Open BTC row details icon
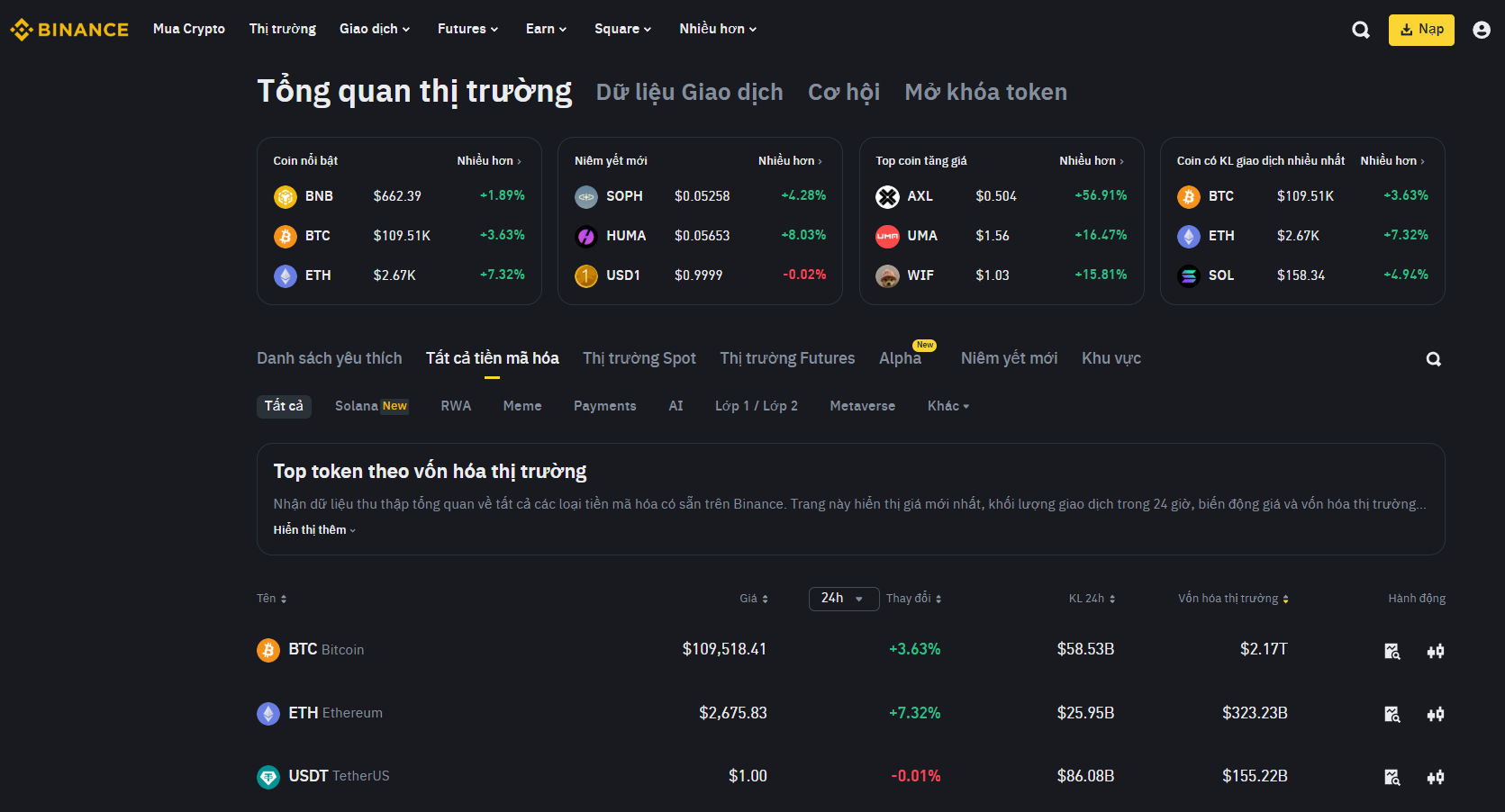The height and width of the screenshot is (812, 1505). [x=1392, y=651]
